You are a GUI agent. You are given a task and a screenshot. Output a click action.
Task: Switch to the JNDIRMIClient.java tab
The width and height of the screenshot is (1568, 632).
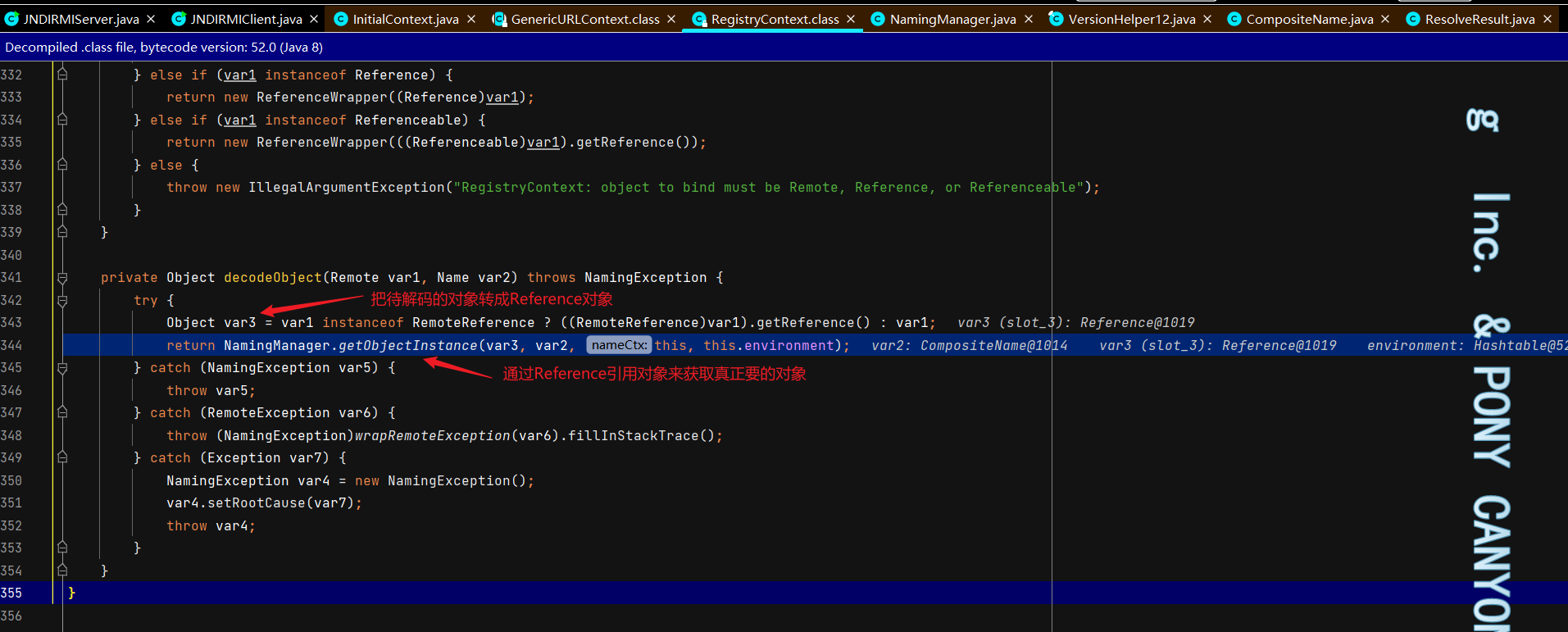246,19
